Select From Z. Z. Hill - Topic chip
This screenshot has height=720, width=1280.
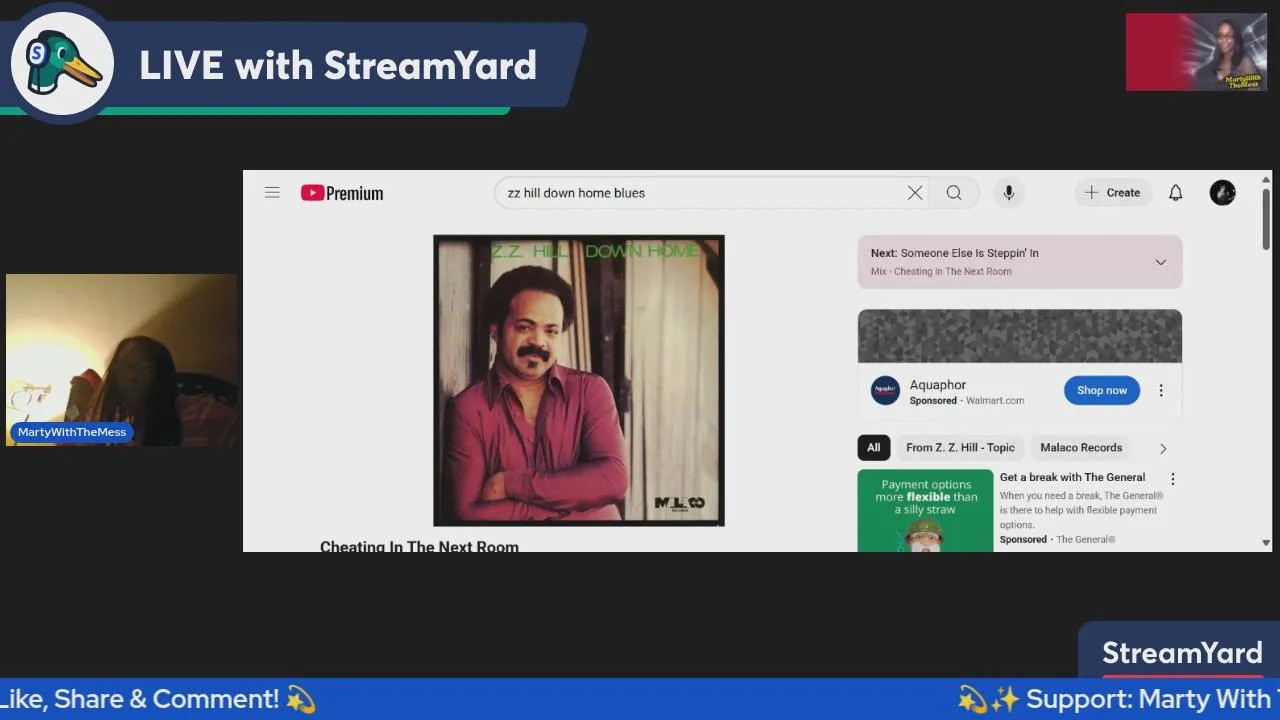[960, 448]
